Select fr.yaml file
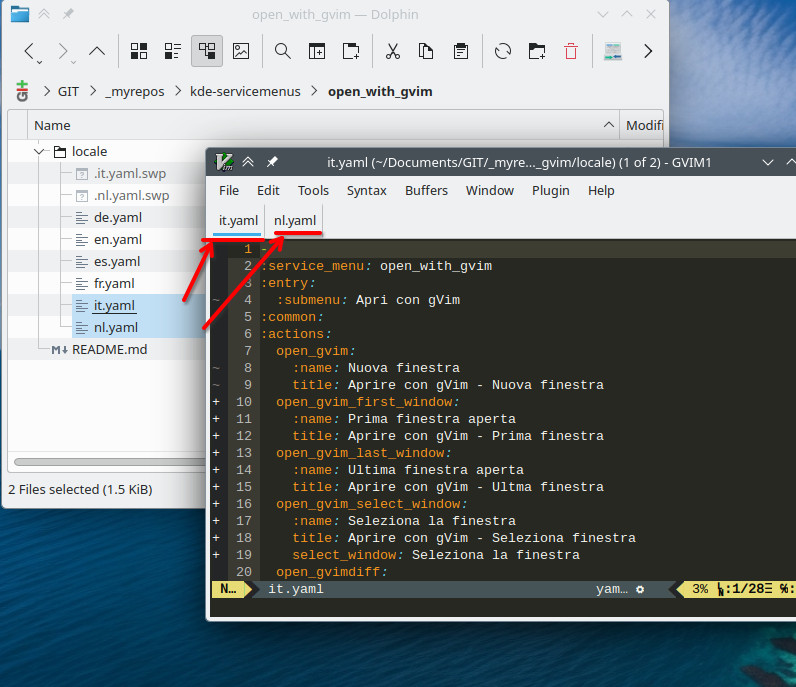Viewport: 796px width, 687px height. pos(114,284)
